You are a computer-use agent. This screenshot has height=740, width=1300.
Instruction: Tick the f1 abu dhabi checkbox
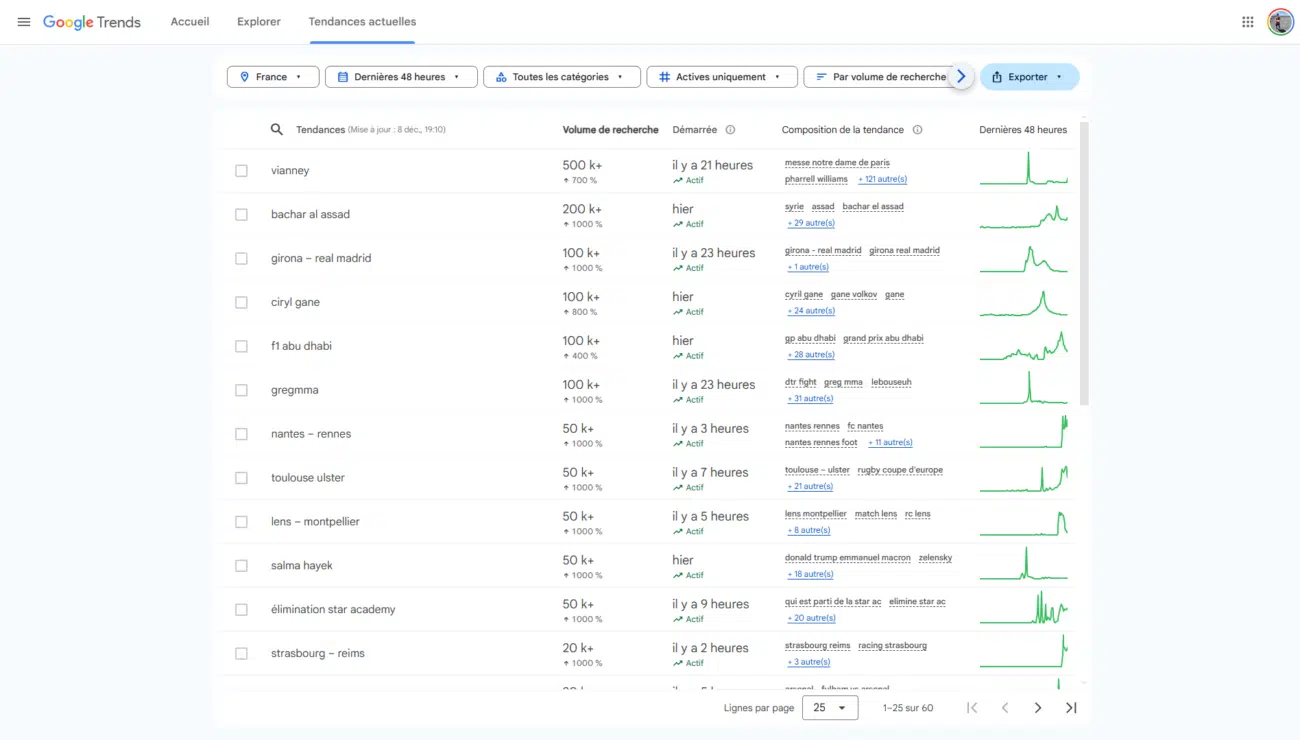pyautogui.click(x=241, y=347)
